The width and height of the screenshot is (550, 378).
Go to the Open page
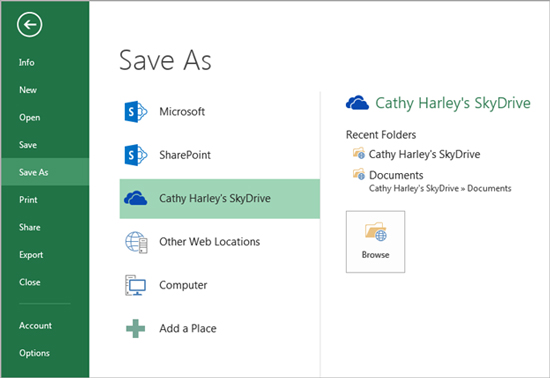point(29,117)
